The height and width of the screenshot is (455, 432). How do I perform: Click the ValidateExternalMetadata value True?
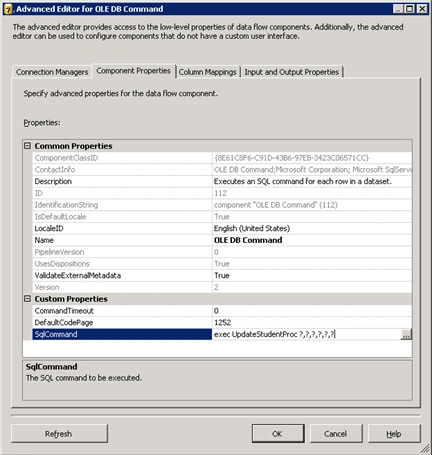(x=312, y=275)
